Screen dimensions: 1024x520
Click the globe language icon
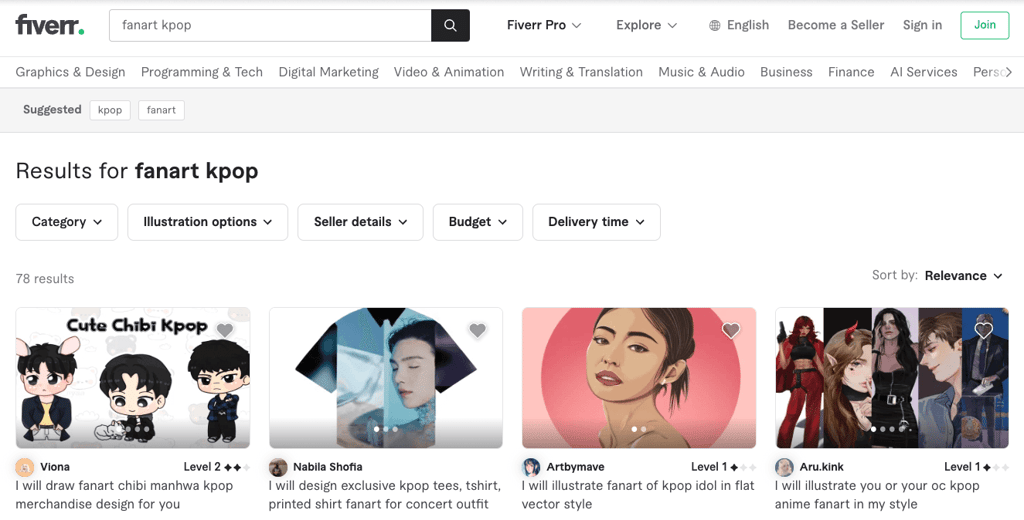pos(715,25)
